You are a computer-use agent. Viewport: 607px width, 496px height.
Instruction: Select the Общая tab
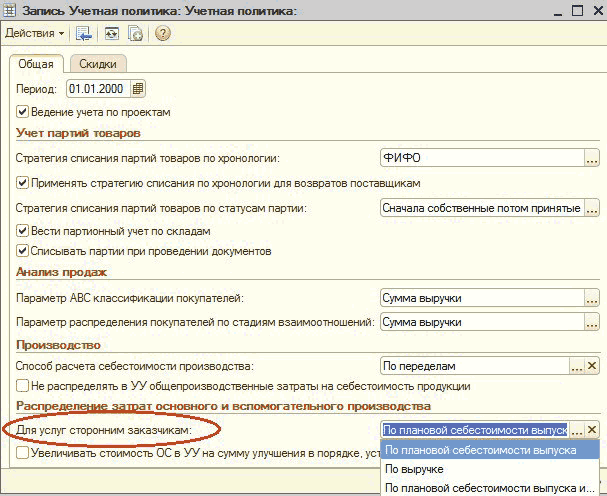(x=36, y=64)
